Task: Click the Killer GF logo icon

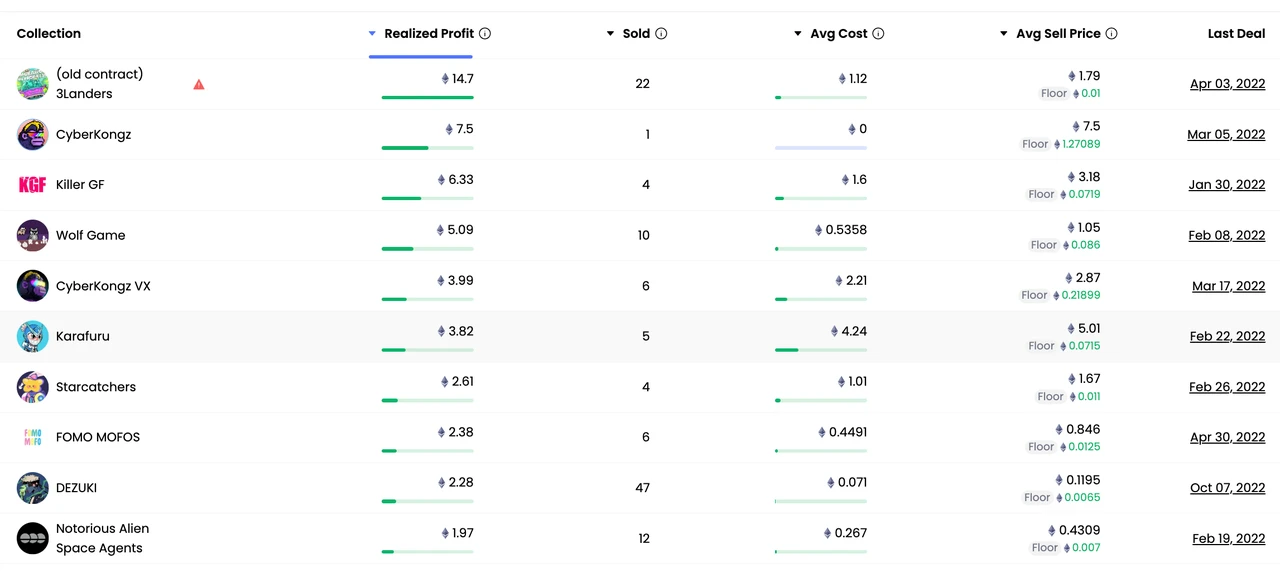Action: coord(33,185)
